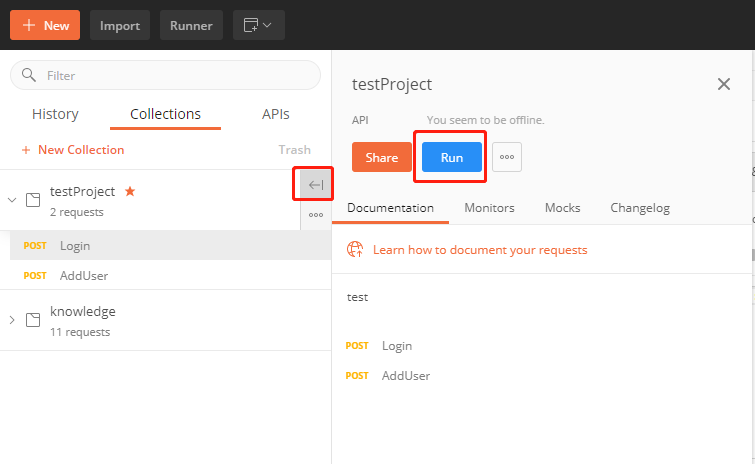The height and width of the screenshot is (464, 755).
Task: Click the blue Run button
Action: pos(451,157)
